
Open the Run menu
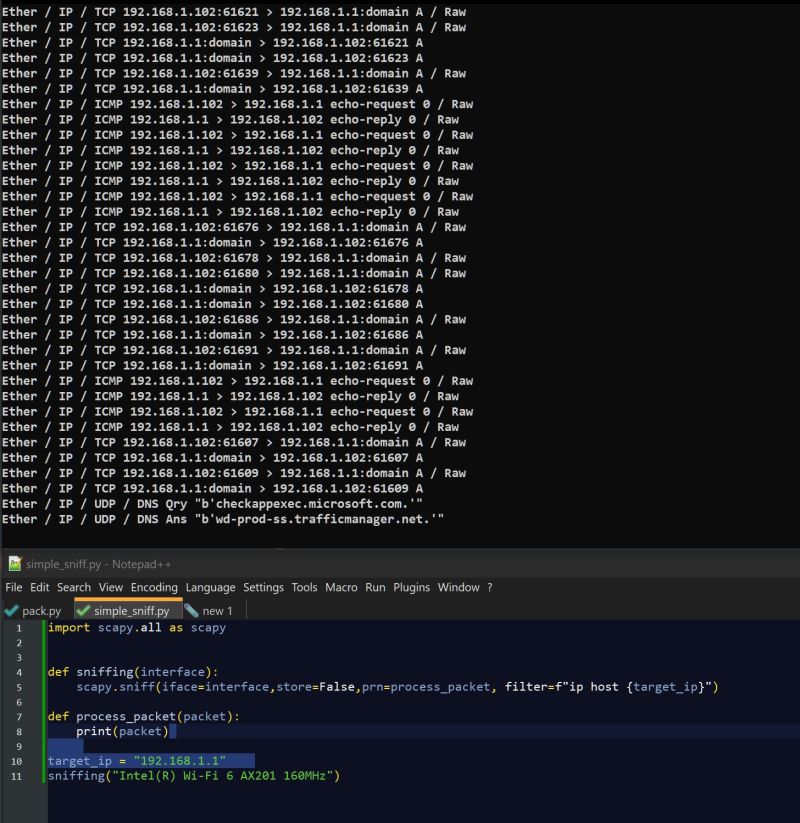pyautogui.click(x=375, y=587)
